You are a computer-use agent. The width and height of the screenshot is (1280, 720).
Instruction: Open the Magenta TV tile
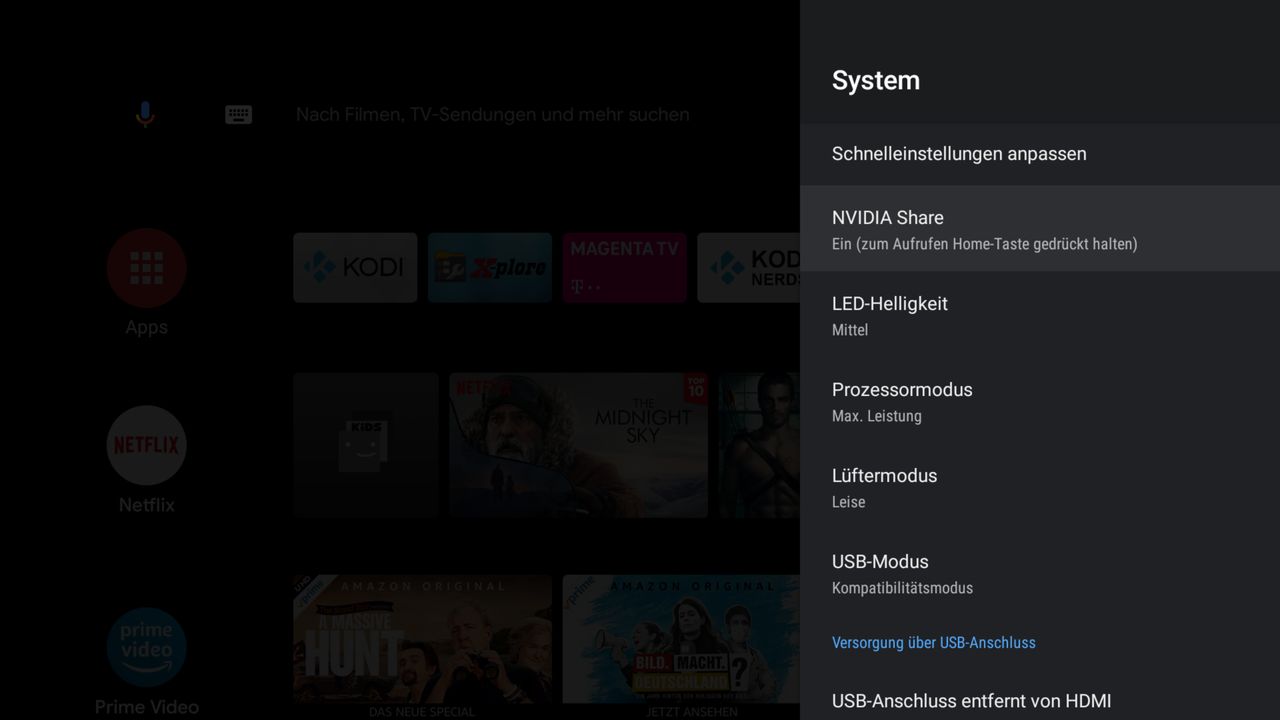pos(624,267)
